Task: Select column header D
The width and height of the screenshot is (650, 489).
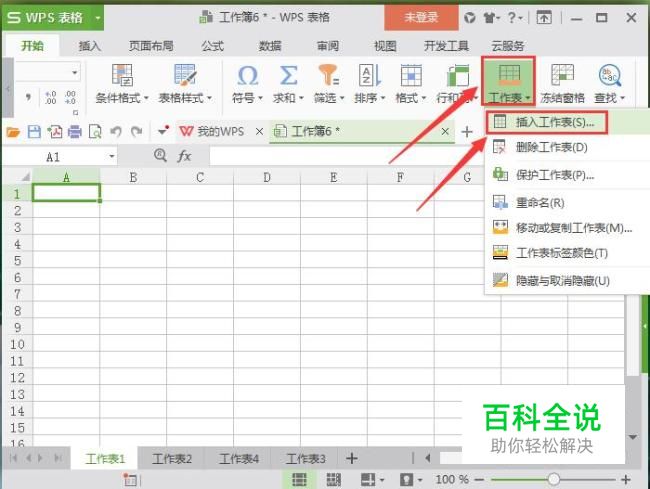Action: tap(267, 177)
